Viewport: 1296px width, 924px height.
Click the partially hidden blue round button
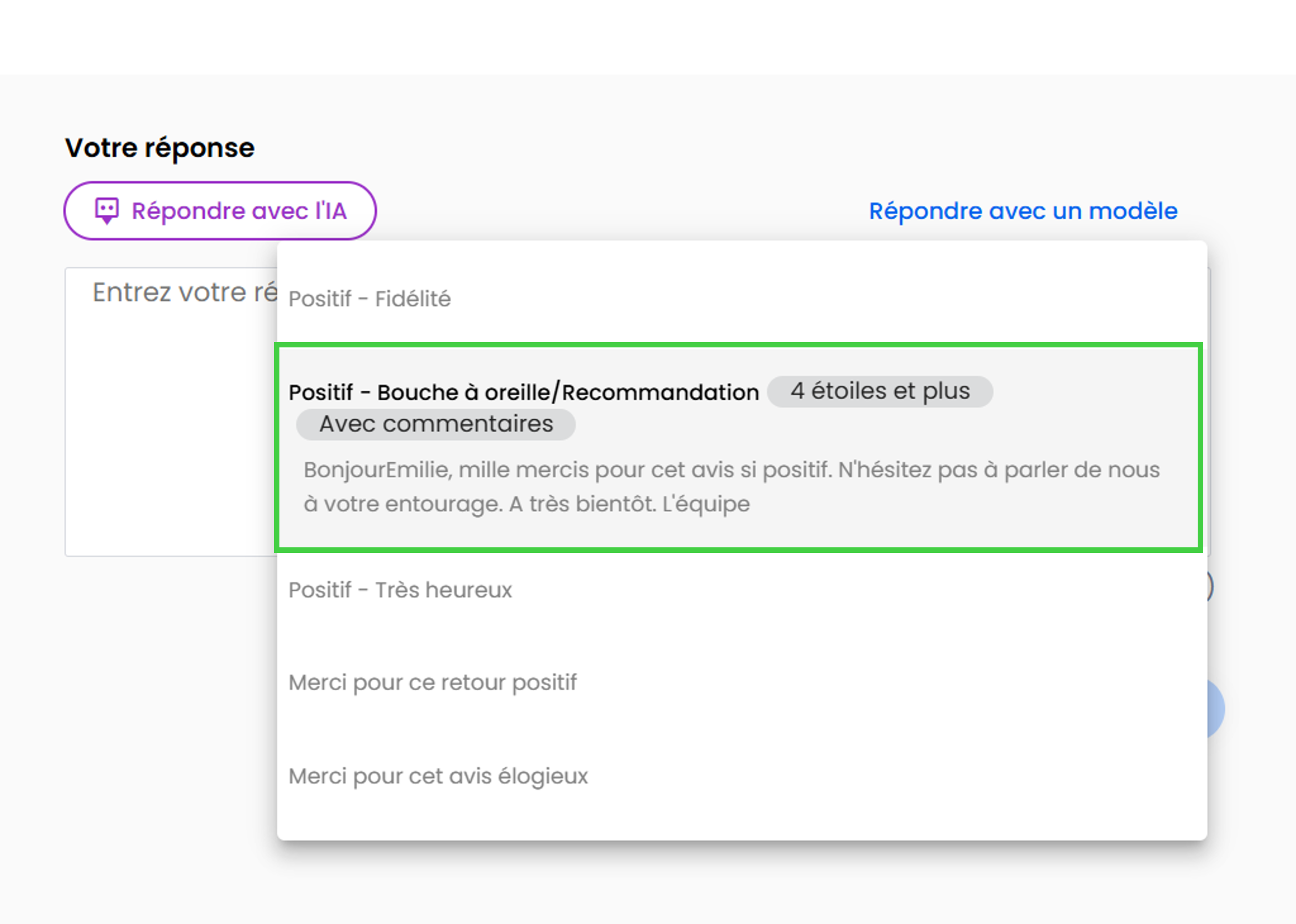click(1216, 709)
